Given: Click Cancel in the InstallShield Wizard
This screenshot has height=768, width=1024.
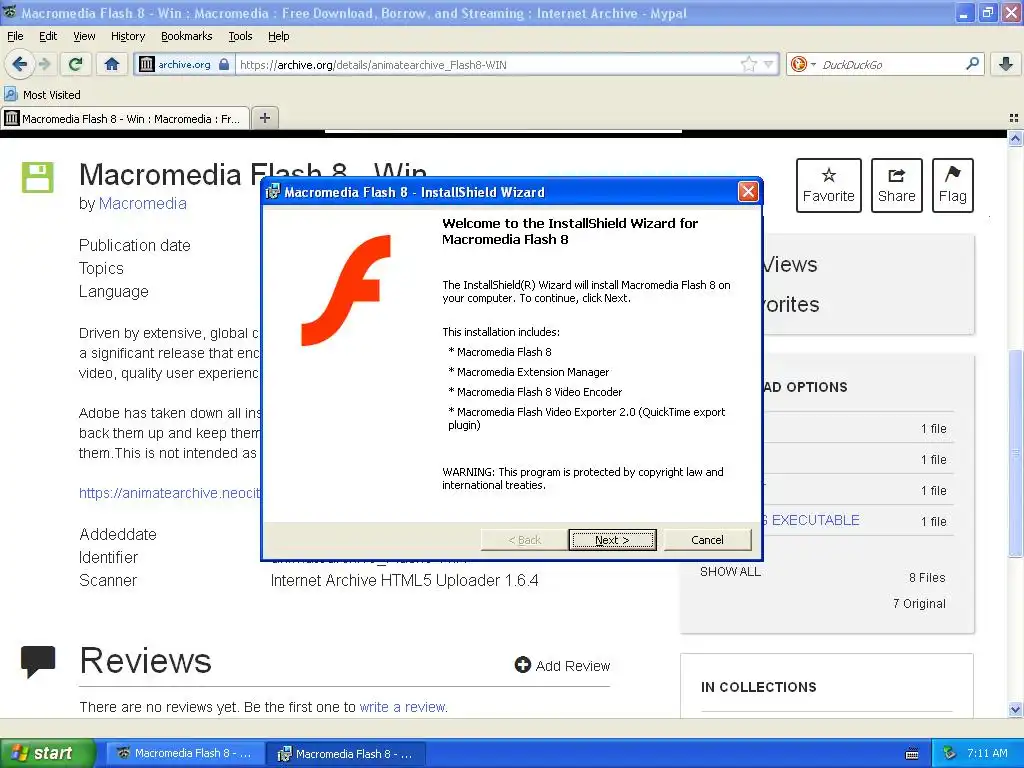Looking at the screenshot, I should tap(707, 540).
